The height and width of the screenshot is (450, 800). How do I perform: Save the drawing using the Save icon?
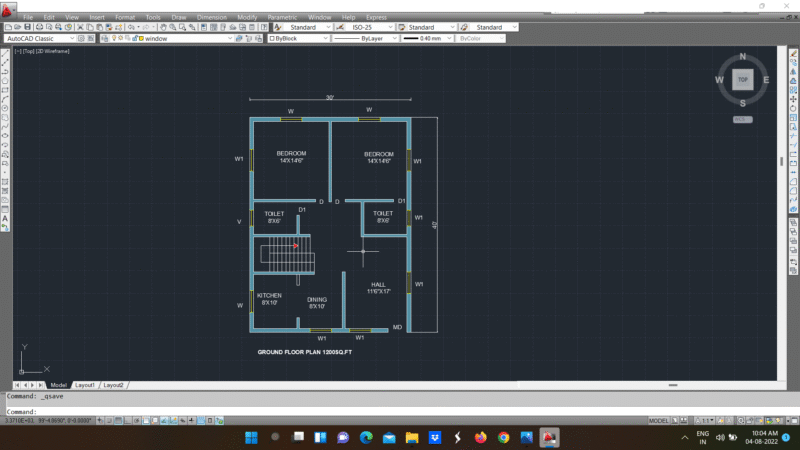(28, 27)
